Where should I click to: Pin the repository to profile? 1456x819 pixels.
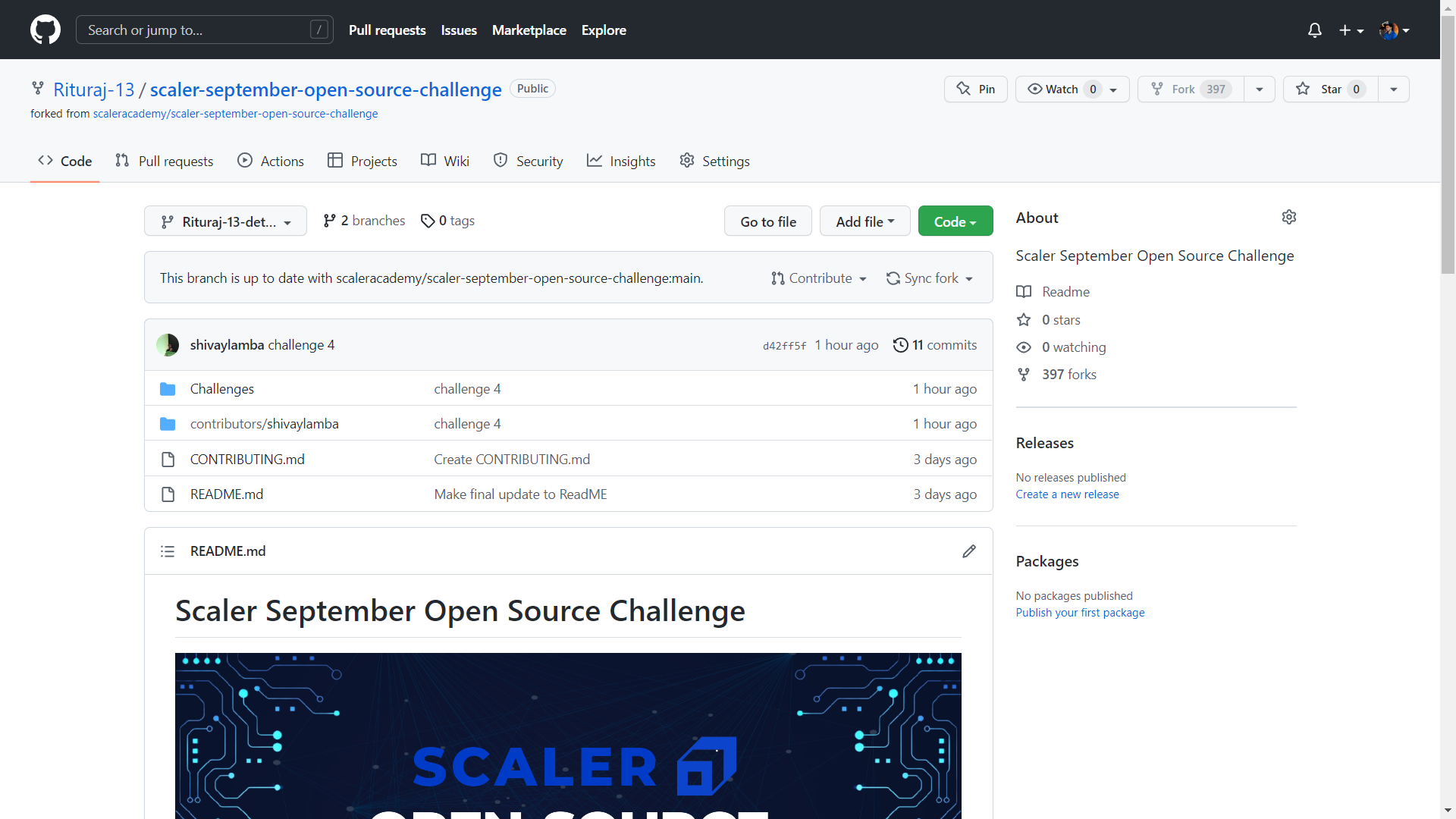click(975, 89)
